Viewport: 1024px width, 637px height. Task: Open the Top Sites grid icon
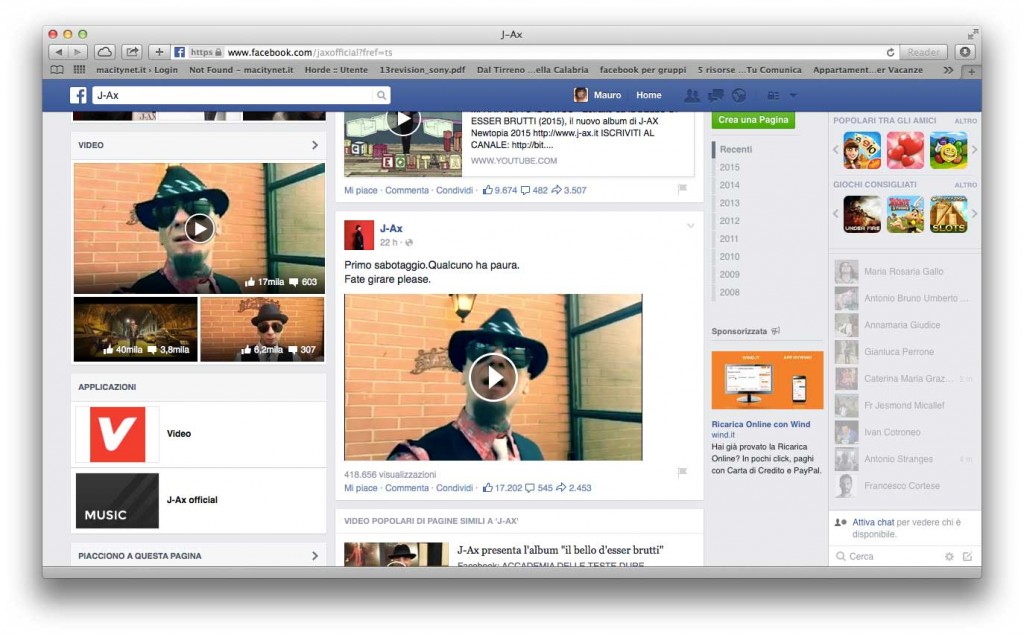coord(79,70)
